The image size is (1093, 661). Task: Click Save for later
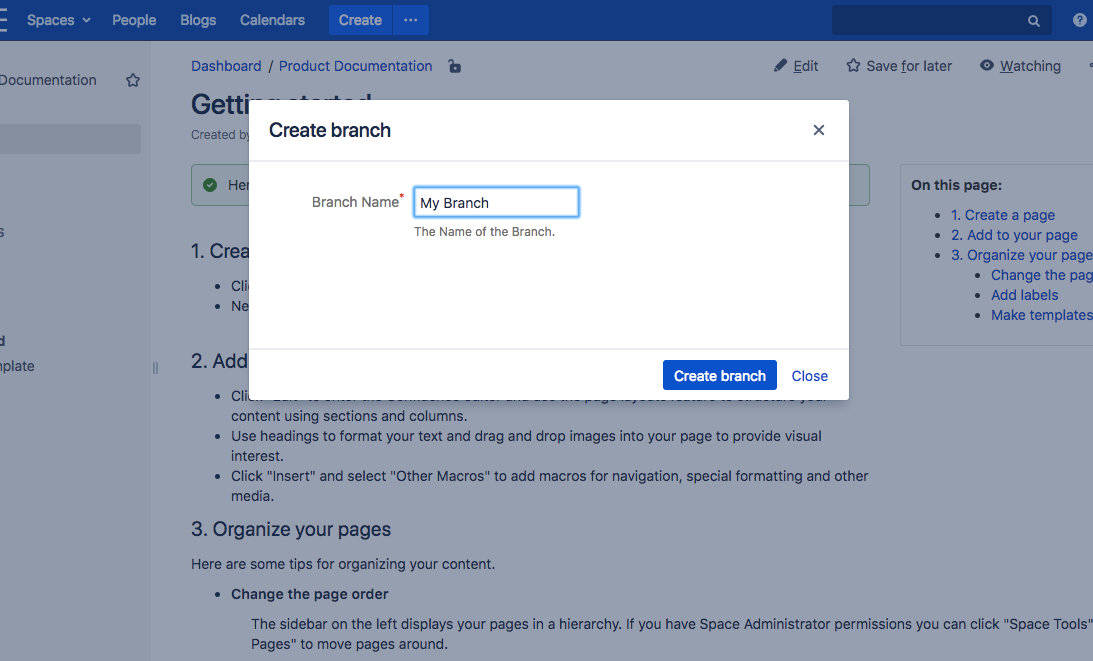click(x=909, y=66)
